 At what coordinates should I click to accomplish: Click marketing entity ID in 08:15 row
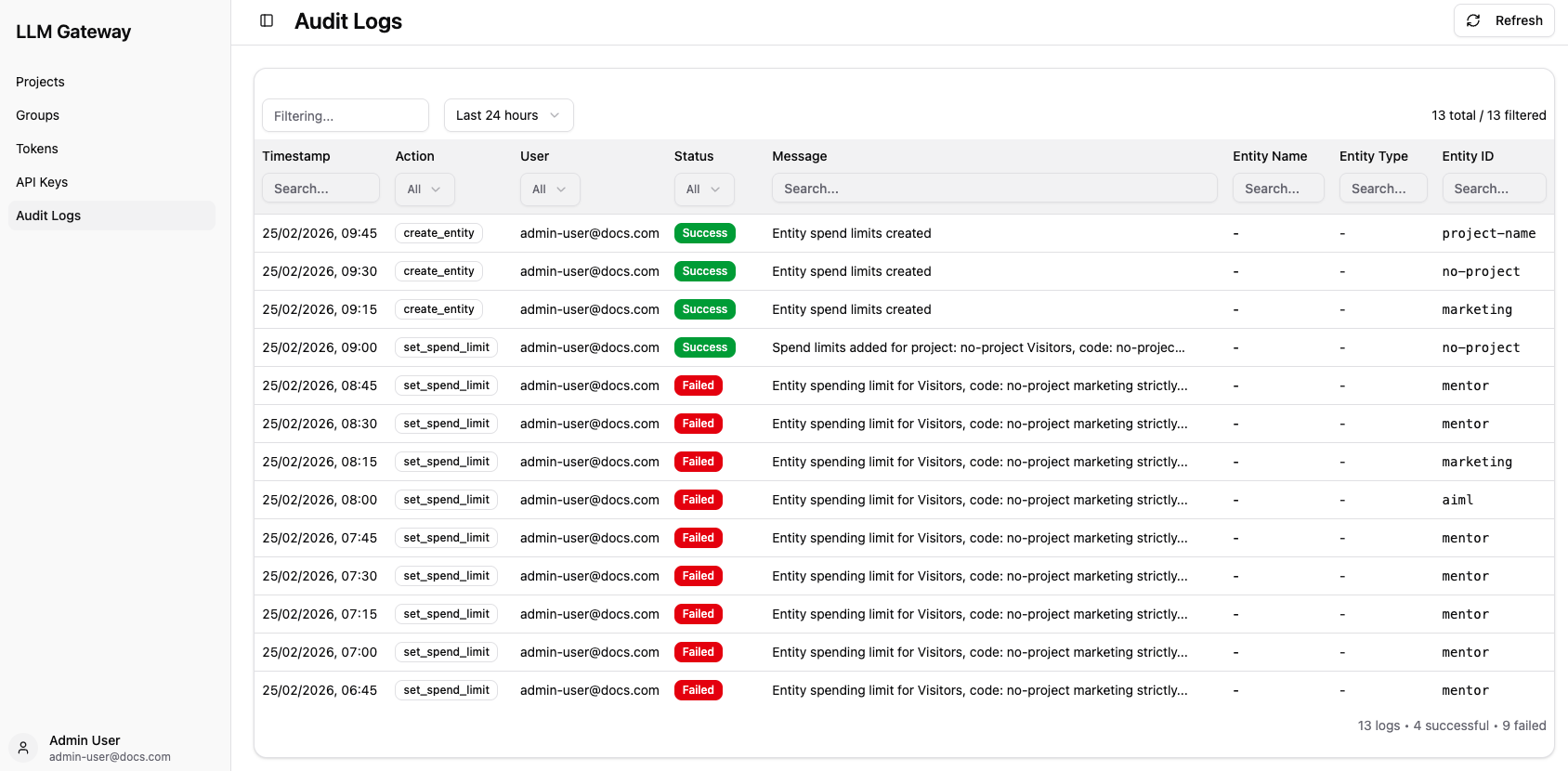coord(1477,462)
